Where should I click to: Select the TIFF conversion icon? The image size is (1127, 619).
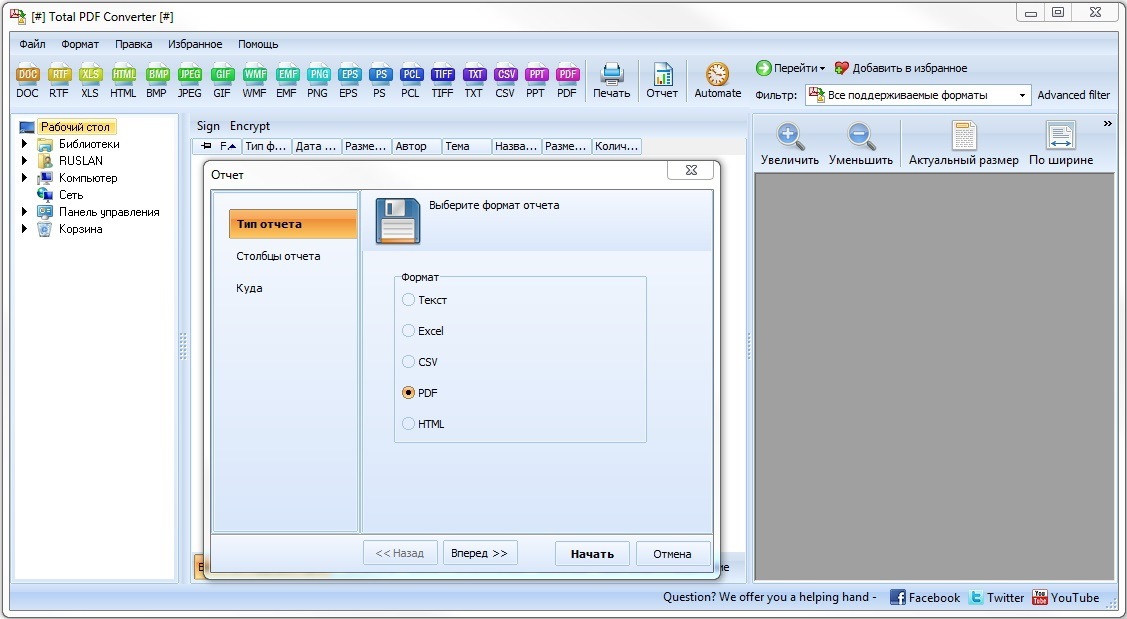pyautogui.click(x=443, y=81)
